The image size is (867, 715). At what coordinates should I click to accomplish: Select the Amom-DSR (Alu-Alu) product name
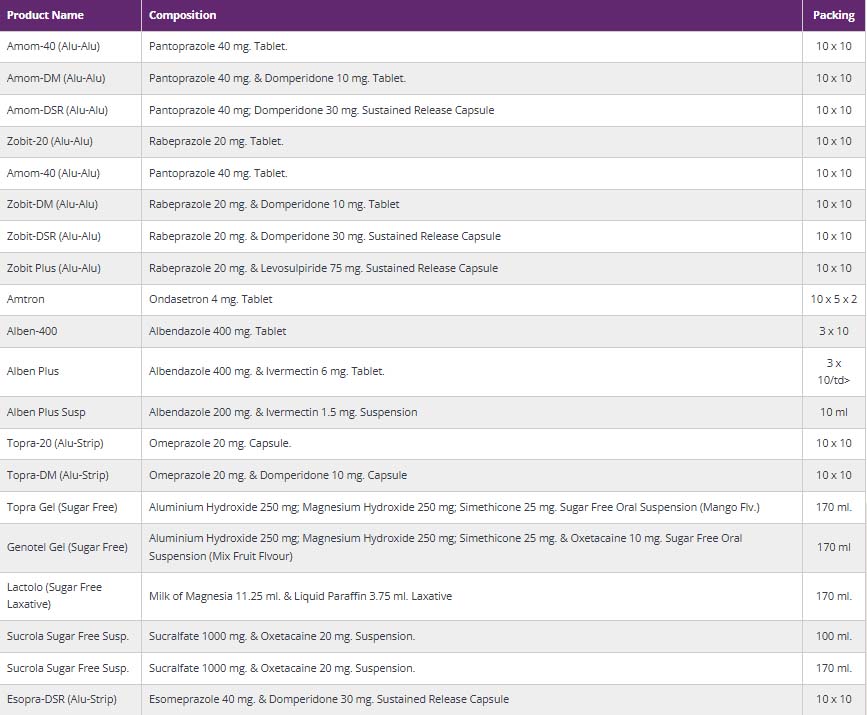(x=57, y=110)
